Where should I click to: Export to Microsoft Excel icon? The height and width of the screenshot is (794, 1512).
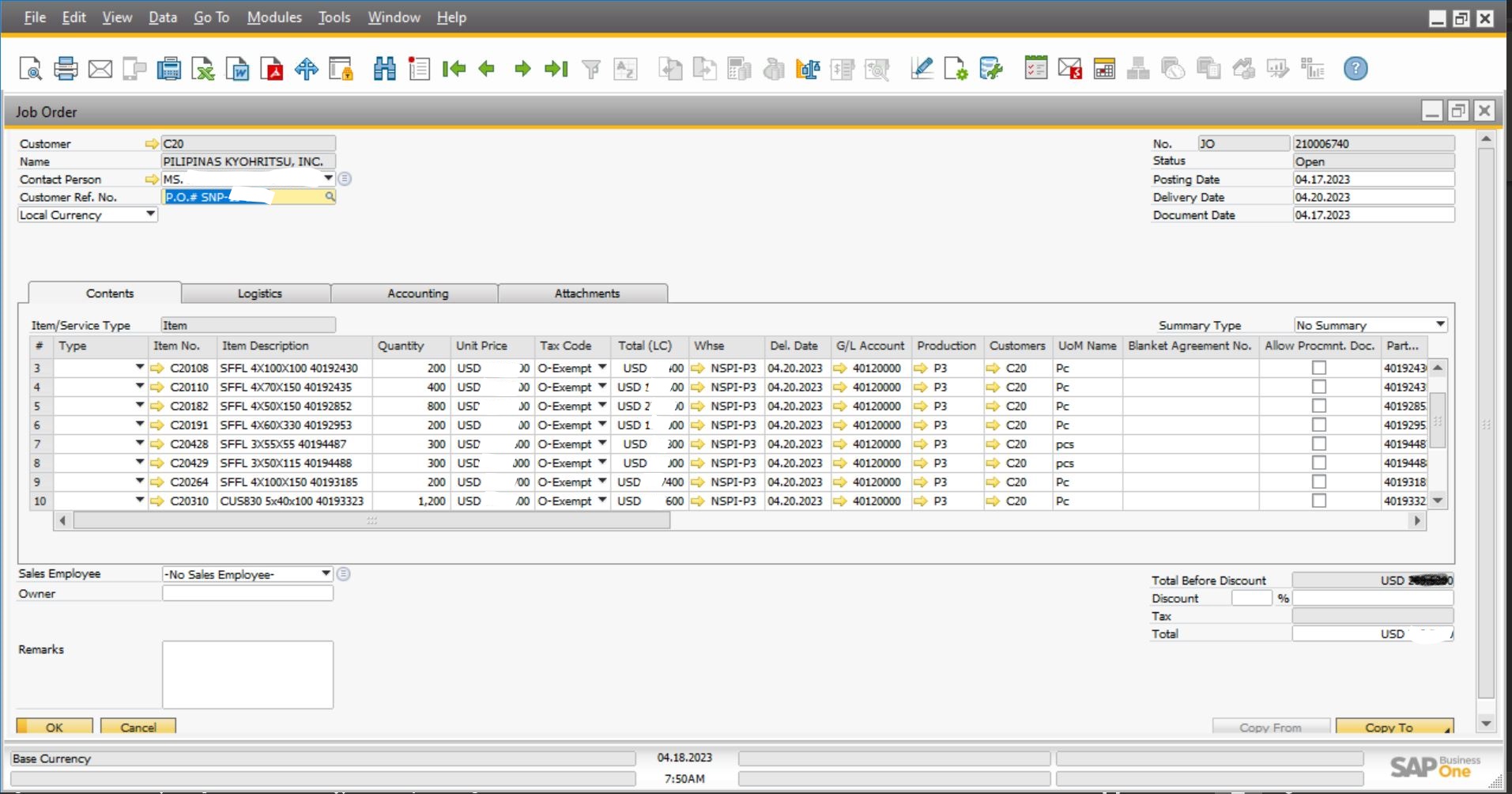point(203,69)
